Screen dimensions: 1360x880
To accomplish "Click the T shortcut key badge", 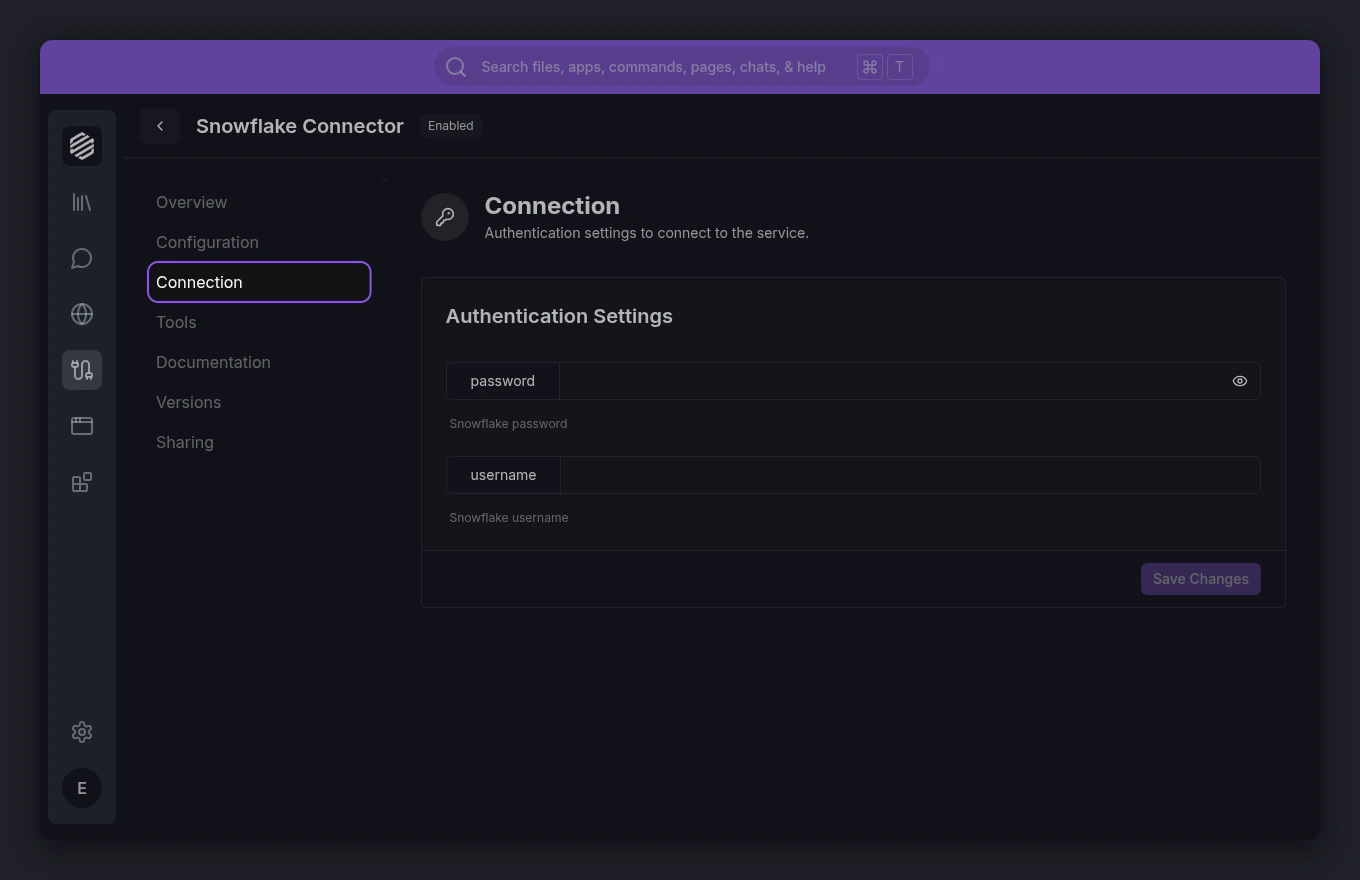I will [x=899, y=67].
